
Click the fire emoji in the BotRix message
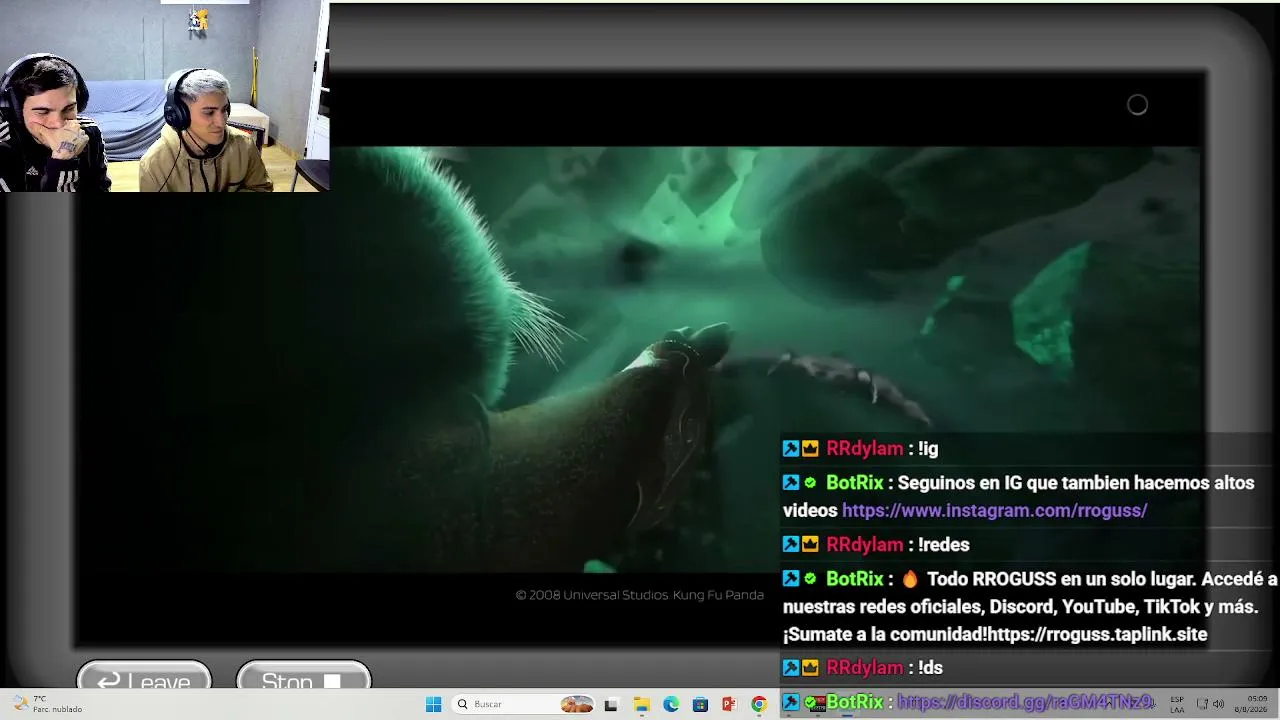(910, 579)
